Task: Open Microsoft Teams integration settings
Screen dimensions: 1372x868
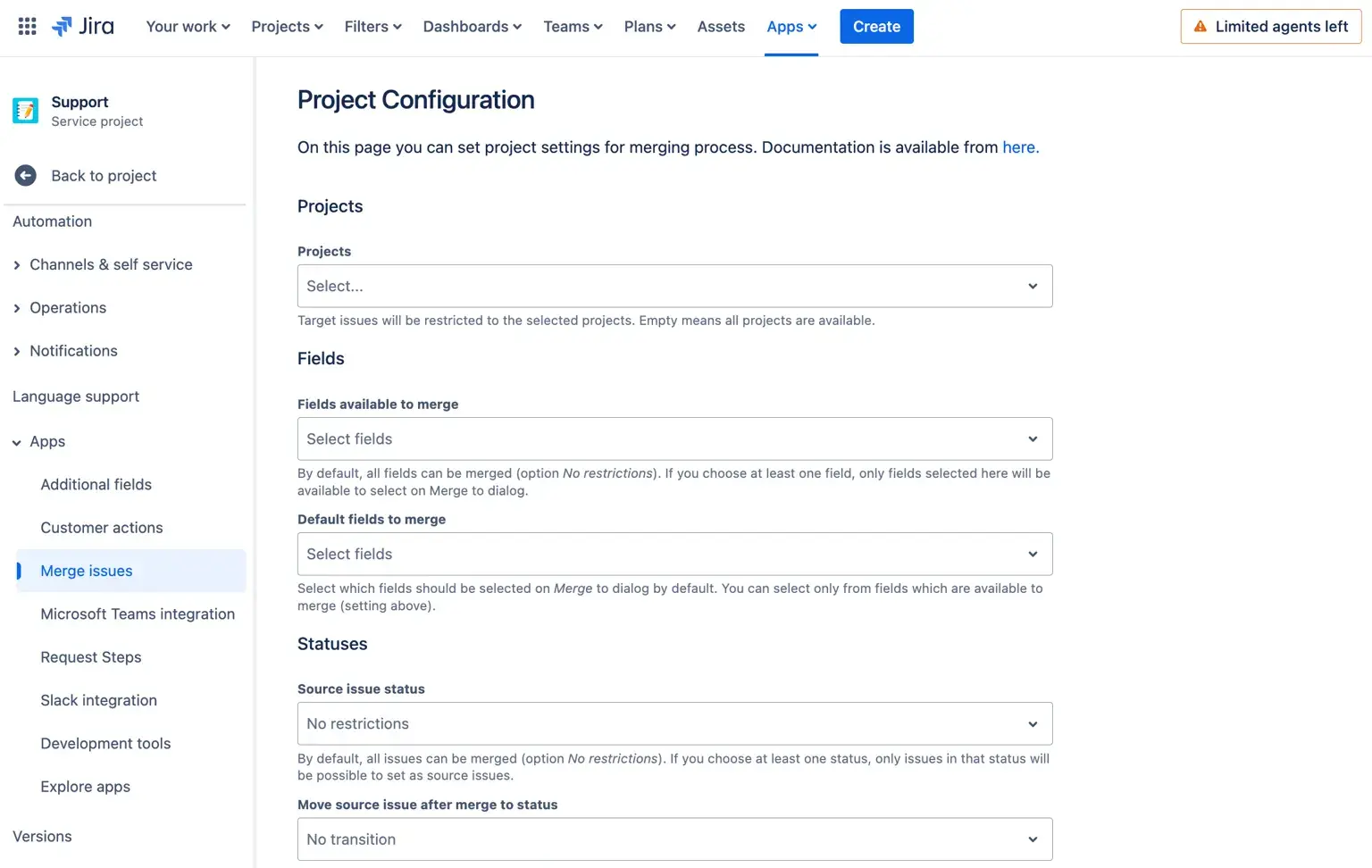Action: 138,614
